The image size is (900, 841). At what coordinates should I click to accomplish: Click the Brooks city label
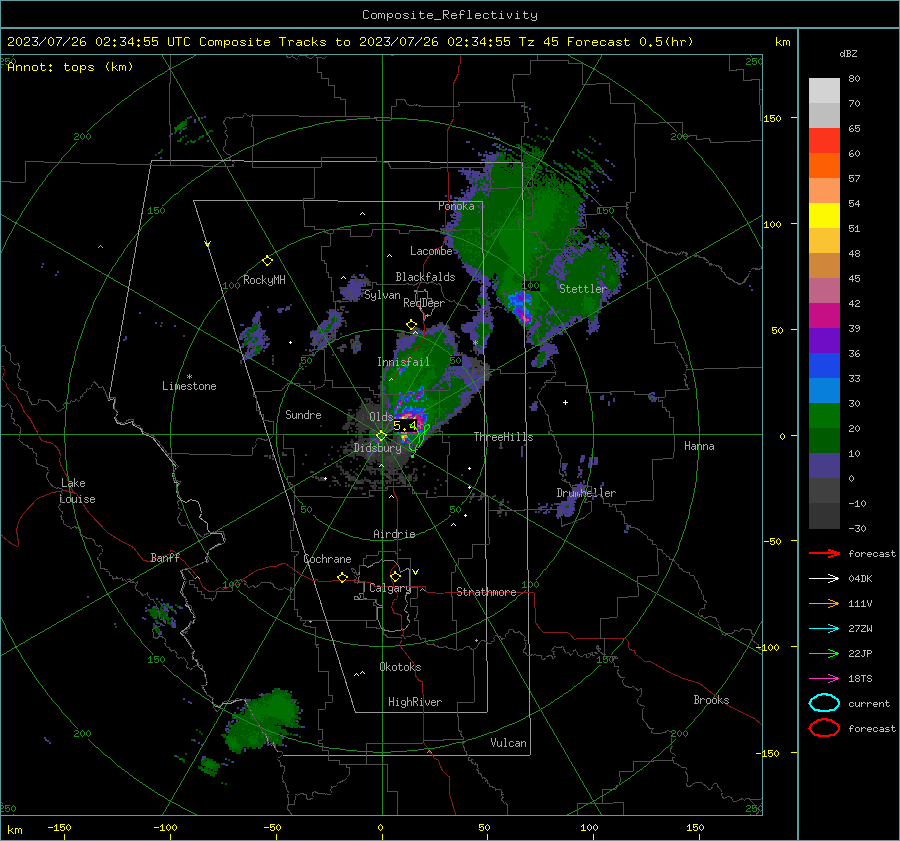coord(711,700)
